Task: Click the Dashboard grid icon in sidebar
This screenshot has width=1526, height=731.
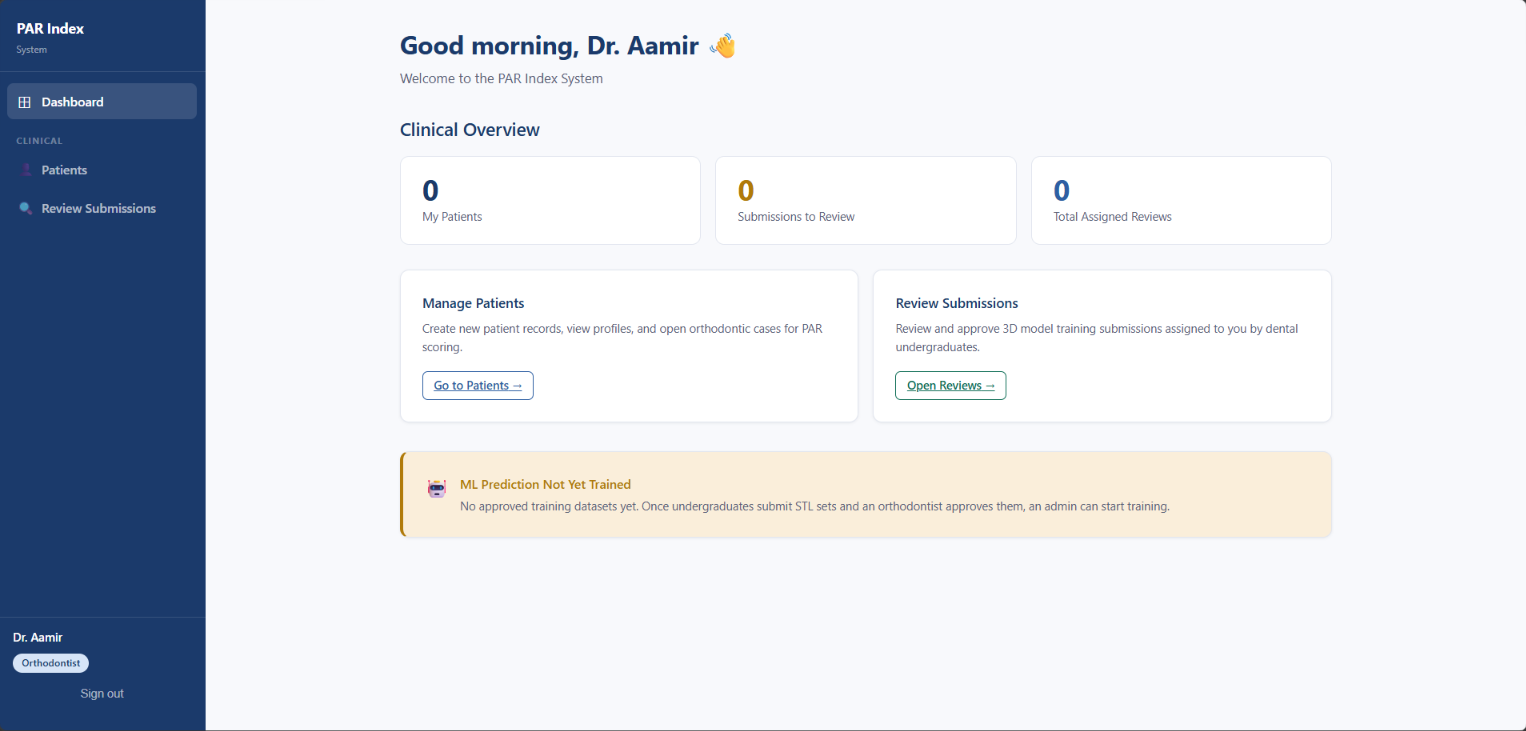Action: (x=25, y=102)
